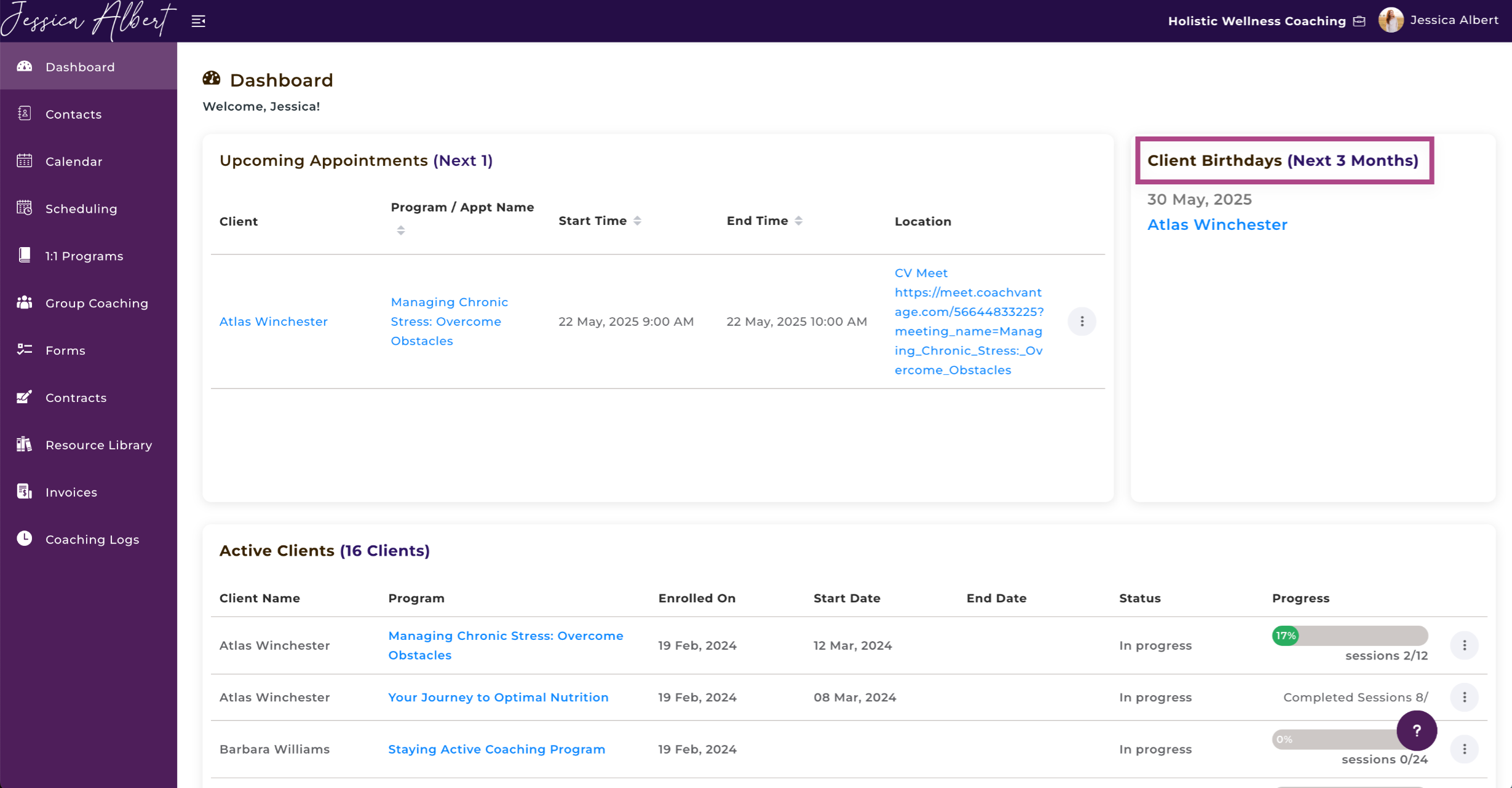Click the Invoices document icon

[x=25, y=492]
